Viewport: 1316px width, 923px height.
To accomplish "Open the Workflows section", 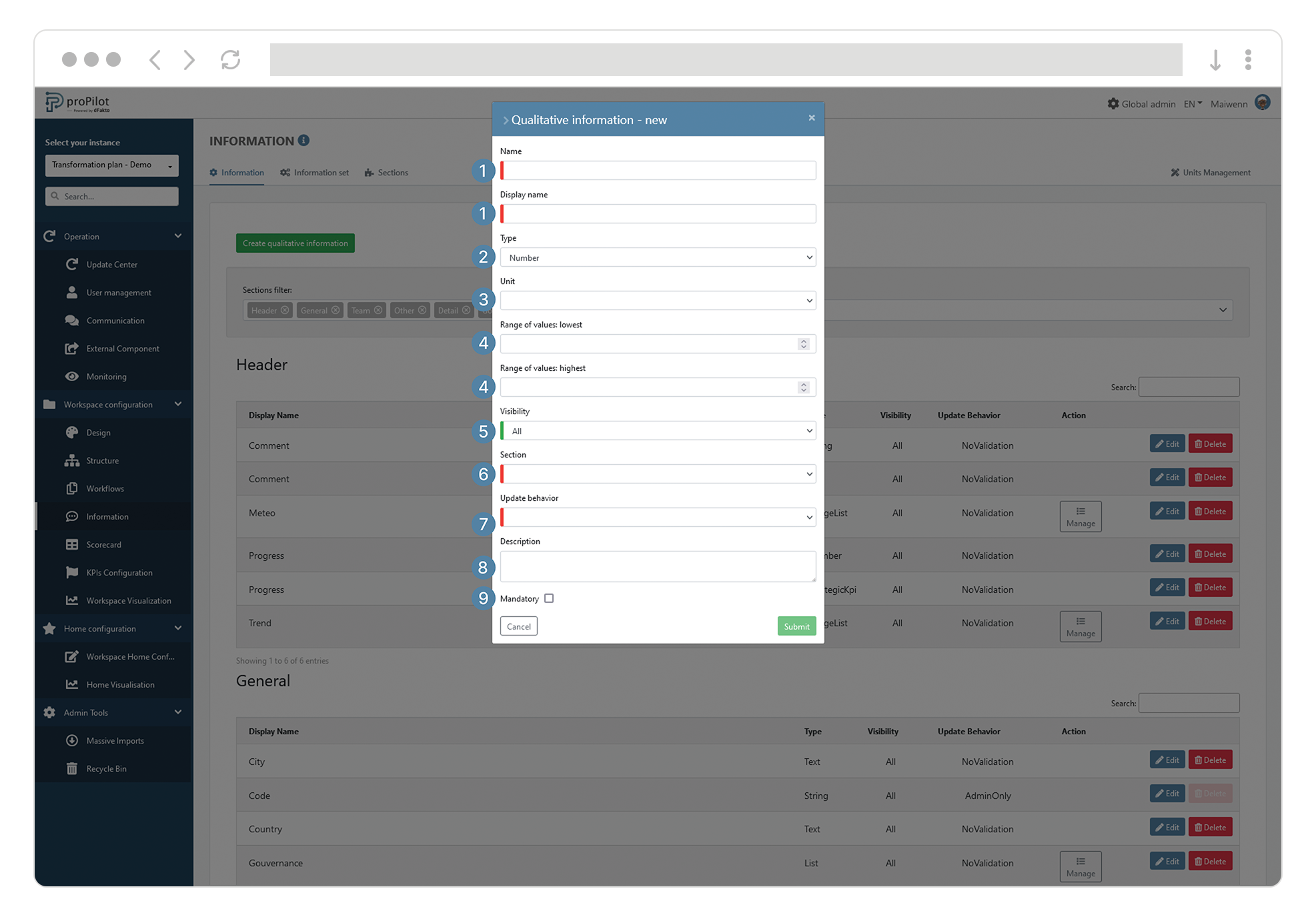I will point(105,488).
